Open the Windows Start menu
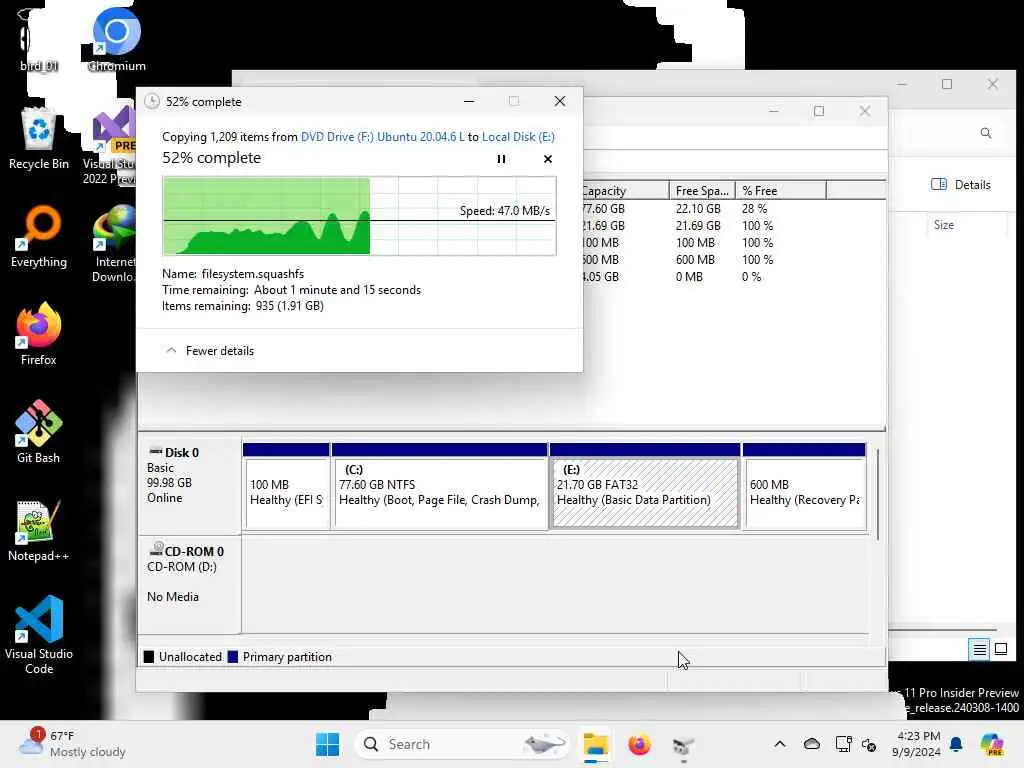 point(327,744)
